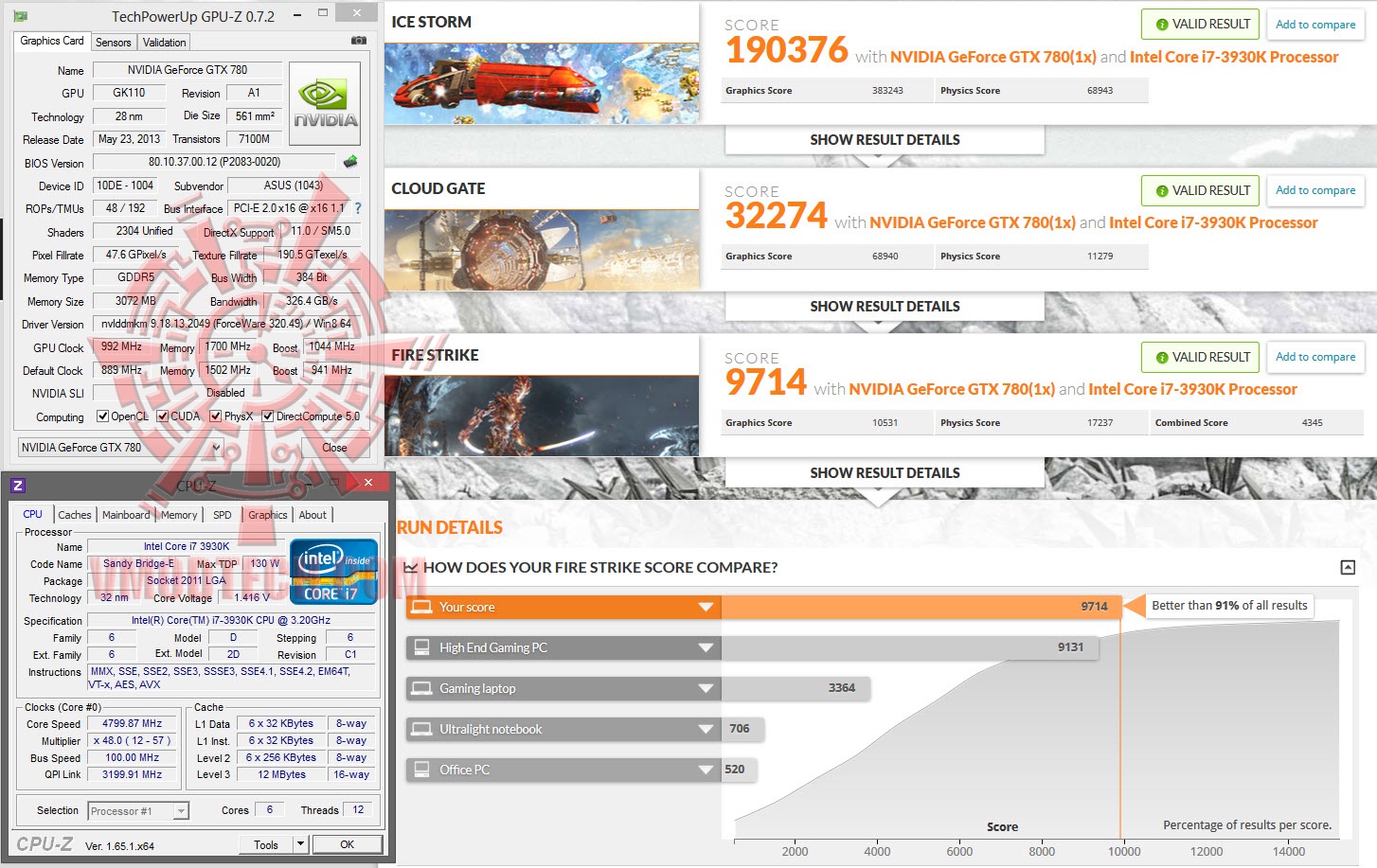The height and width of the screenshot is (868, 1377).
Task: Open the Tools dropdown arrow in CPU-Z
Action: point(300,844)
